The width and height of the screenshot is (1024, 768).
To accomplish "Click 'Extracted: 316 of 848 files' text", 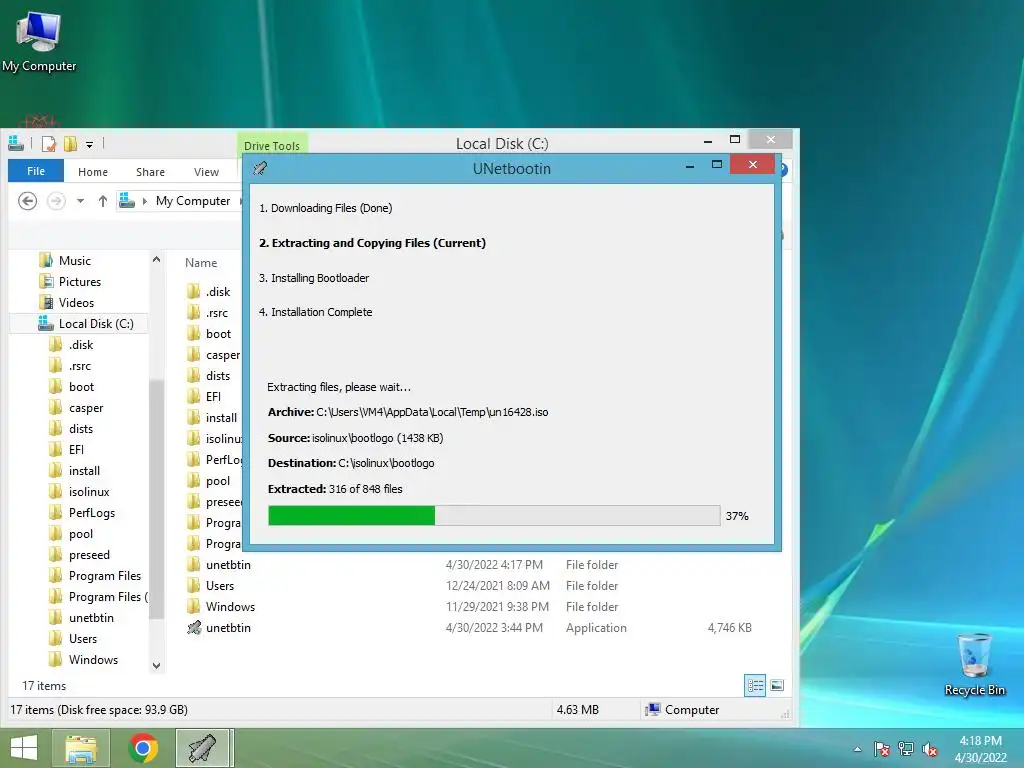I will (x=335, y=489).
